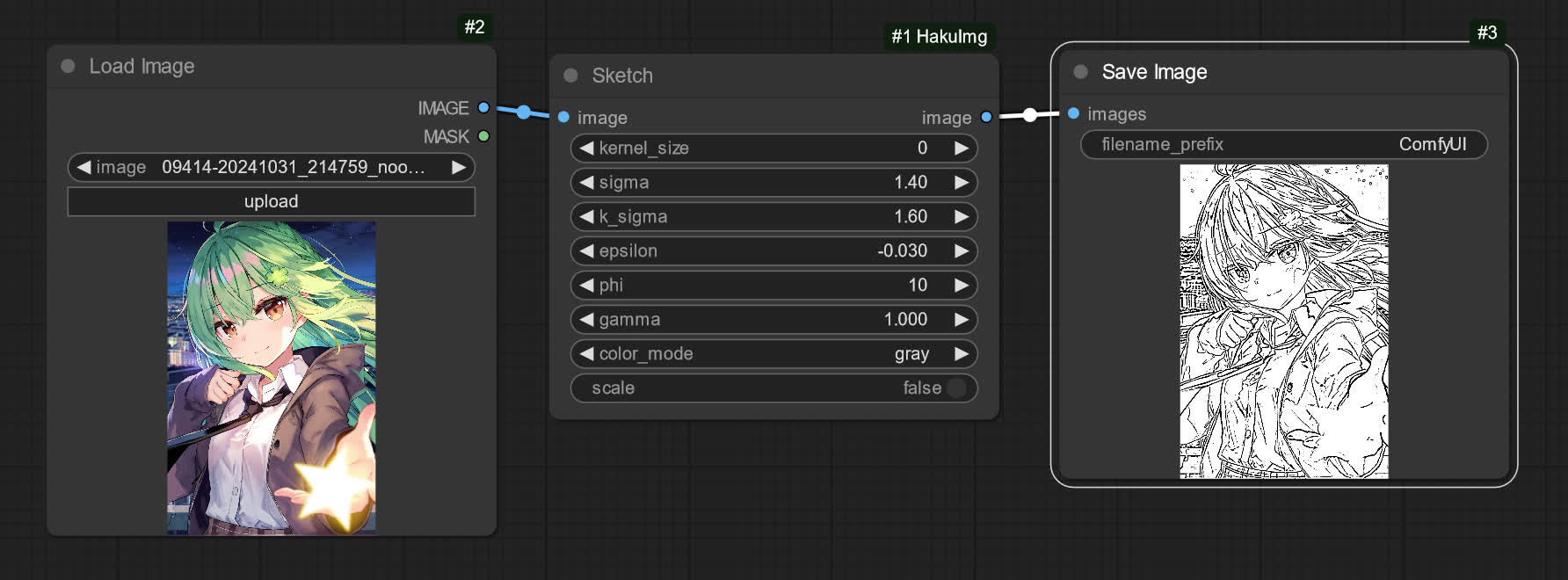Click the green-haired girl preview image
Image resolution: width=1568 pixels, height=580 pixels.
click(272, 378)
